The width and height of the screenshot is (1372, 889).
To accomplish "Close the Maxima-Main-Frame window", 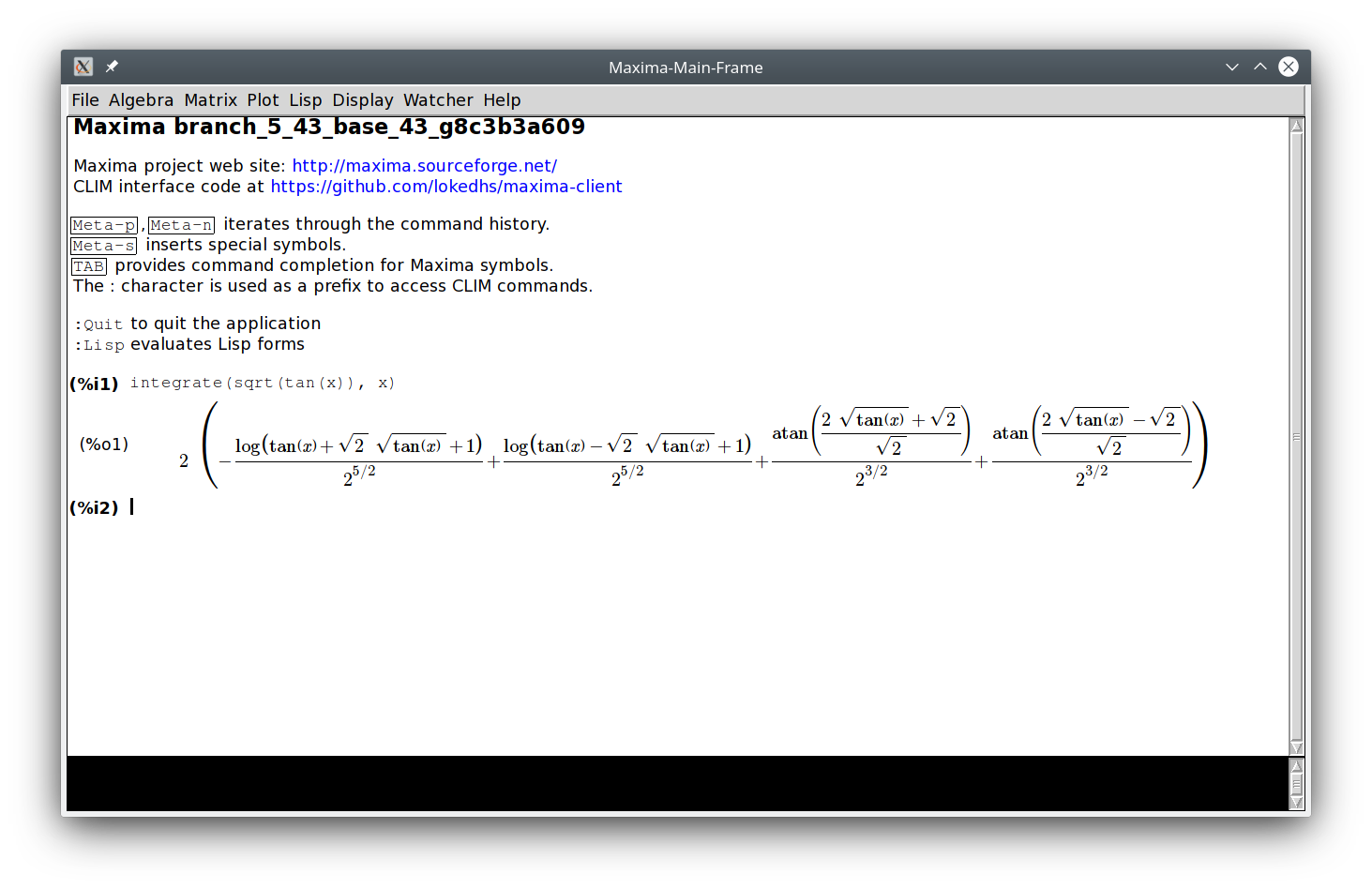I will (x=1289, y=67).
